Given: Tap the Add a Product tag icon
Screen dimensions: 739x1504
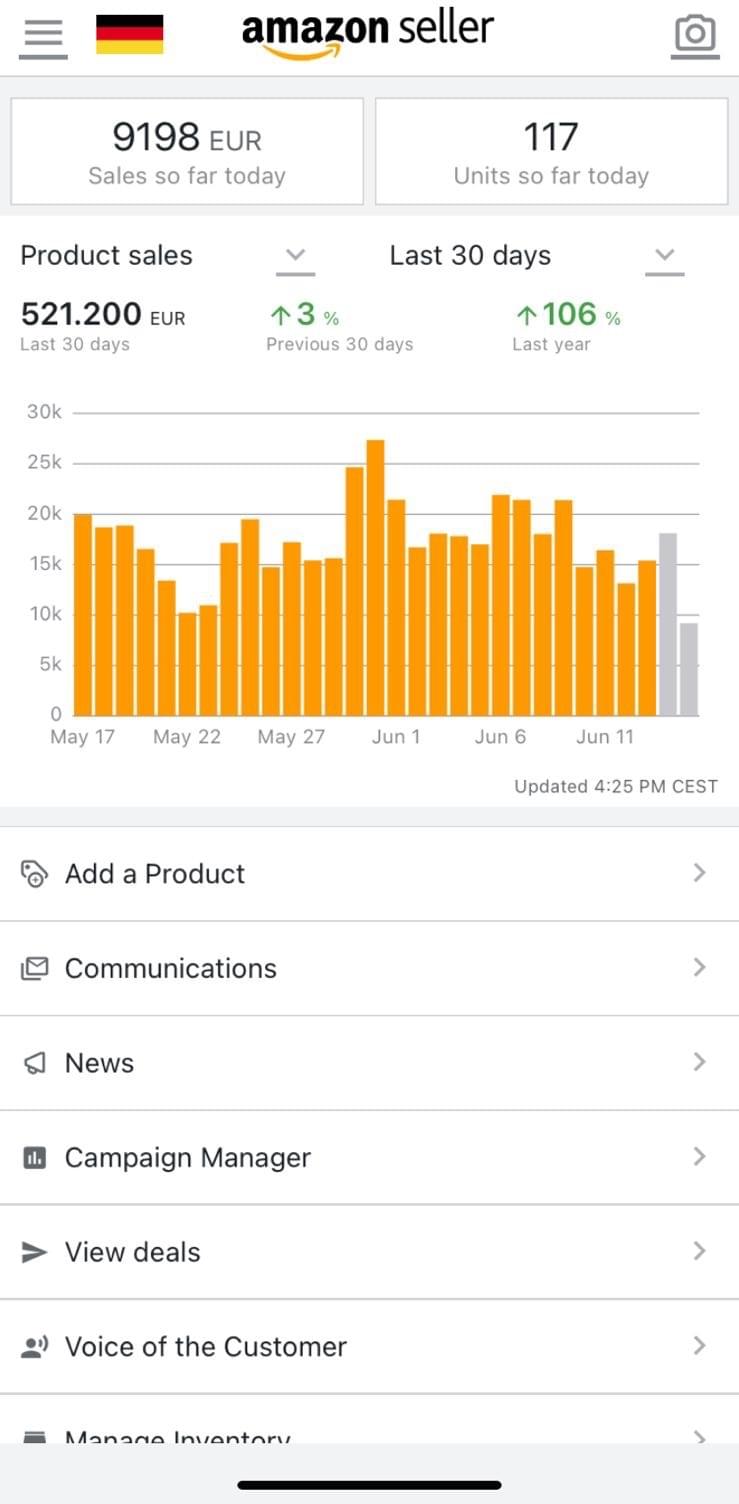Looking at the screenshot, I should pos(34,874).
